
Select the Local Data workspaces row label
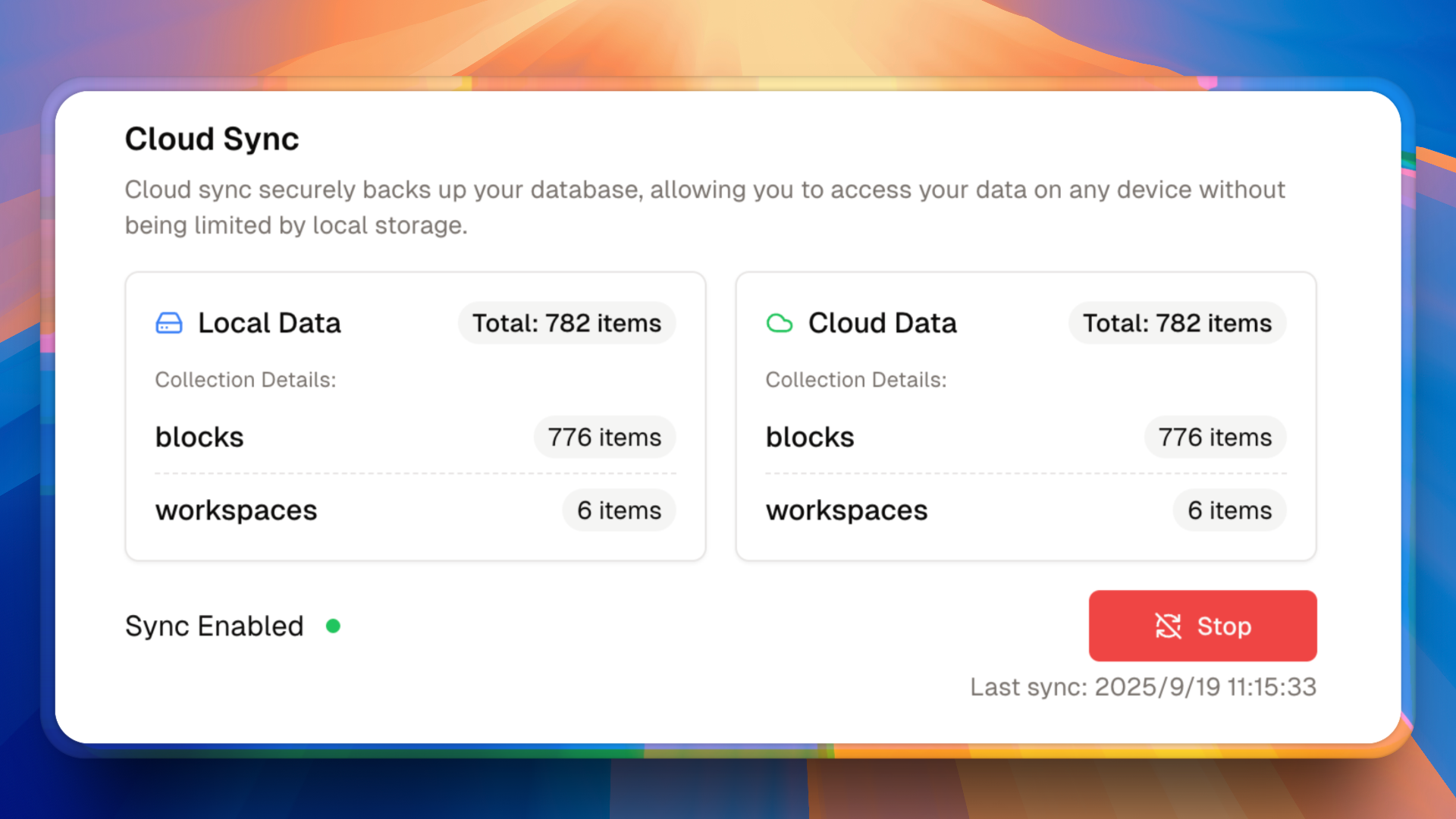(x=236, y=510)
